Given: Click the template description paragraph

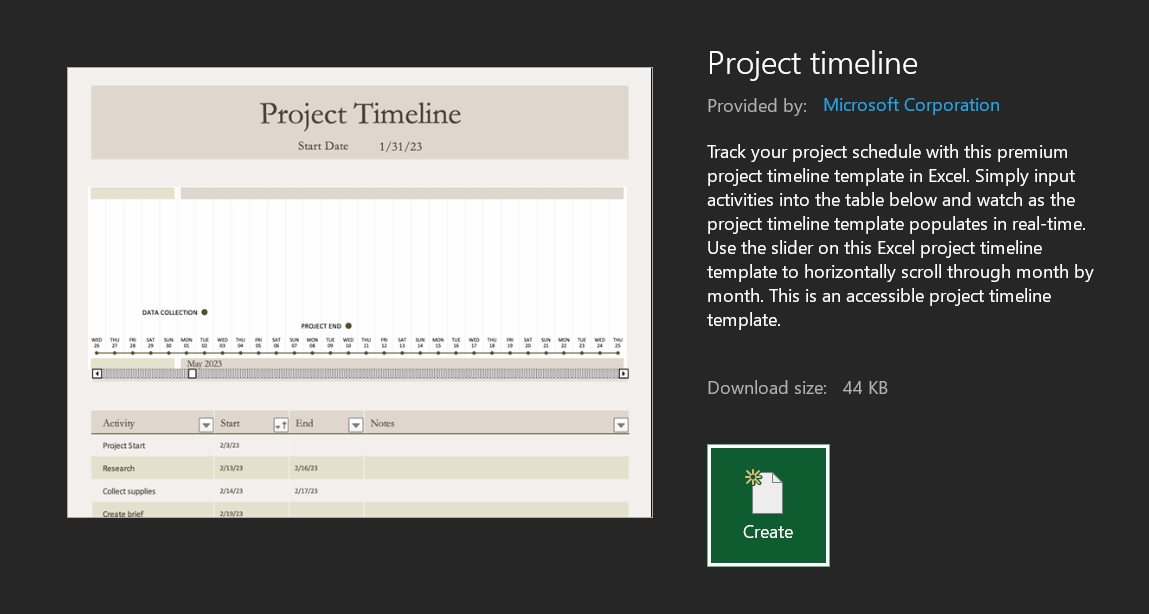Looking at the screenshot, I should [901, 236].
